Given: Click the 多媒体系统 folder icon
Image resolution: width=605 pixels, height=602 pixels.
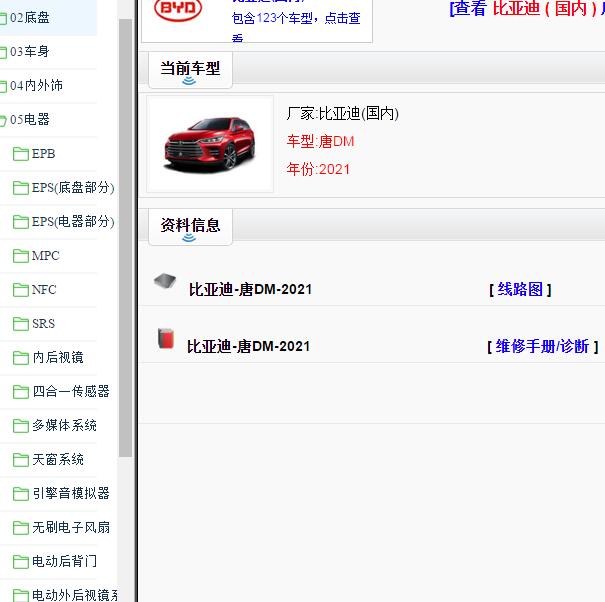Looking at the screenshot, I should tap(20, 425).
